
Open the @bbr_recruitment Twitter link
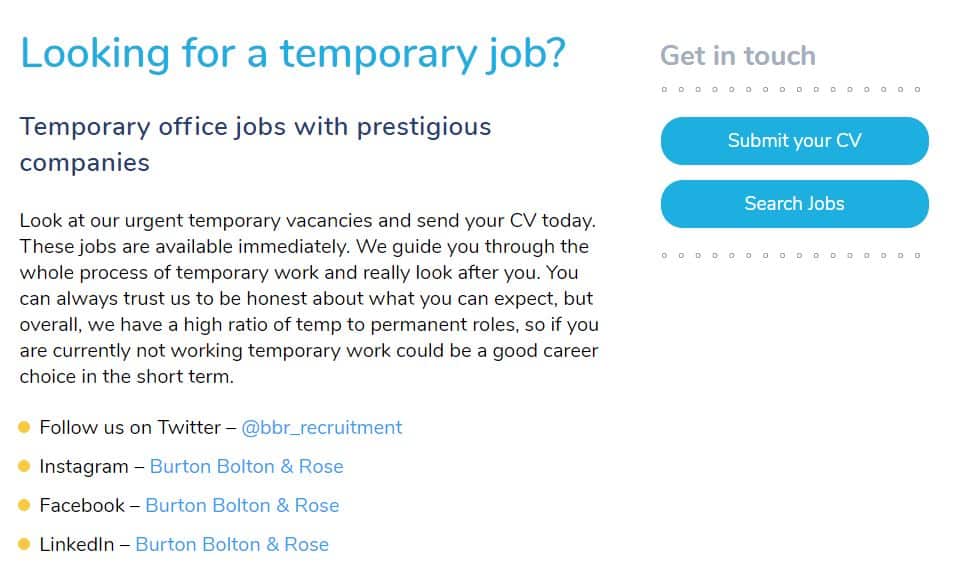[x=321, y=428]
